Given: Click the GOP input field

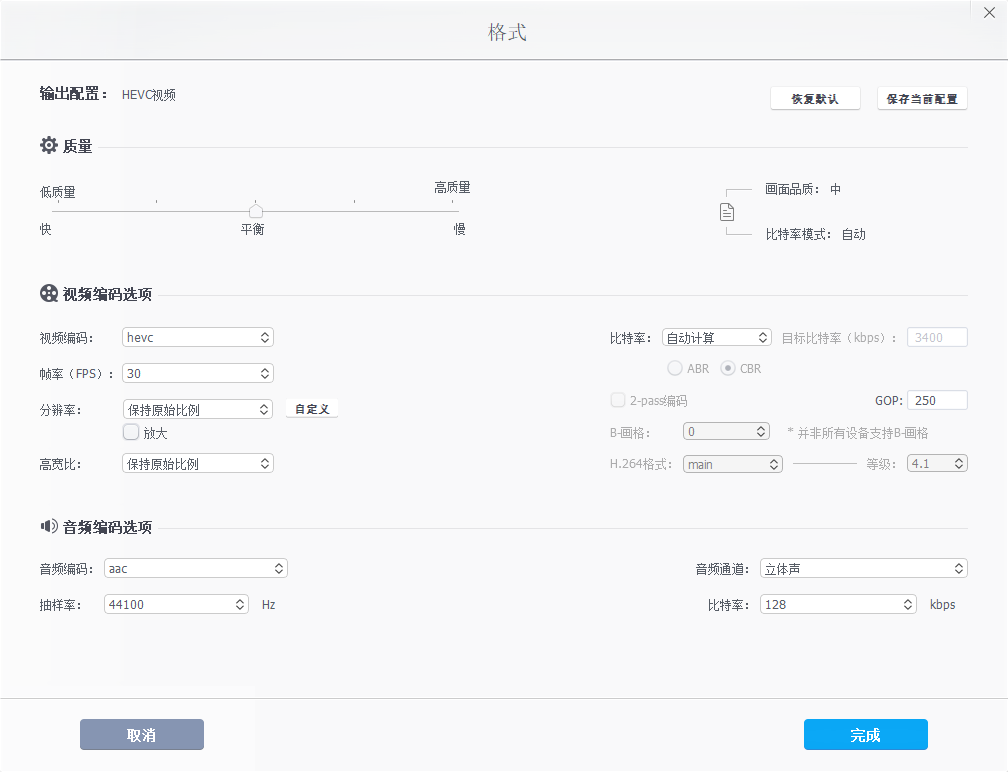Looking at the screenshot, I should click(x=936, y=400).
